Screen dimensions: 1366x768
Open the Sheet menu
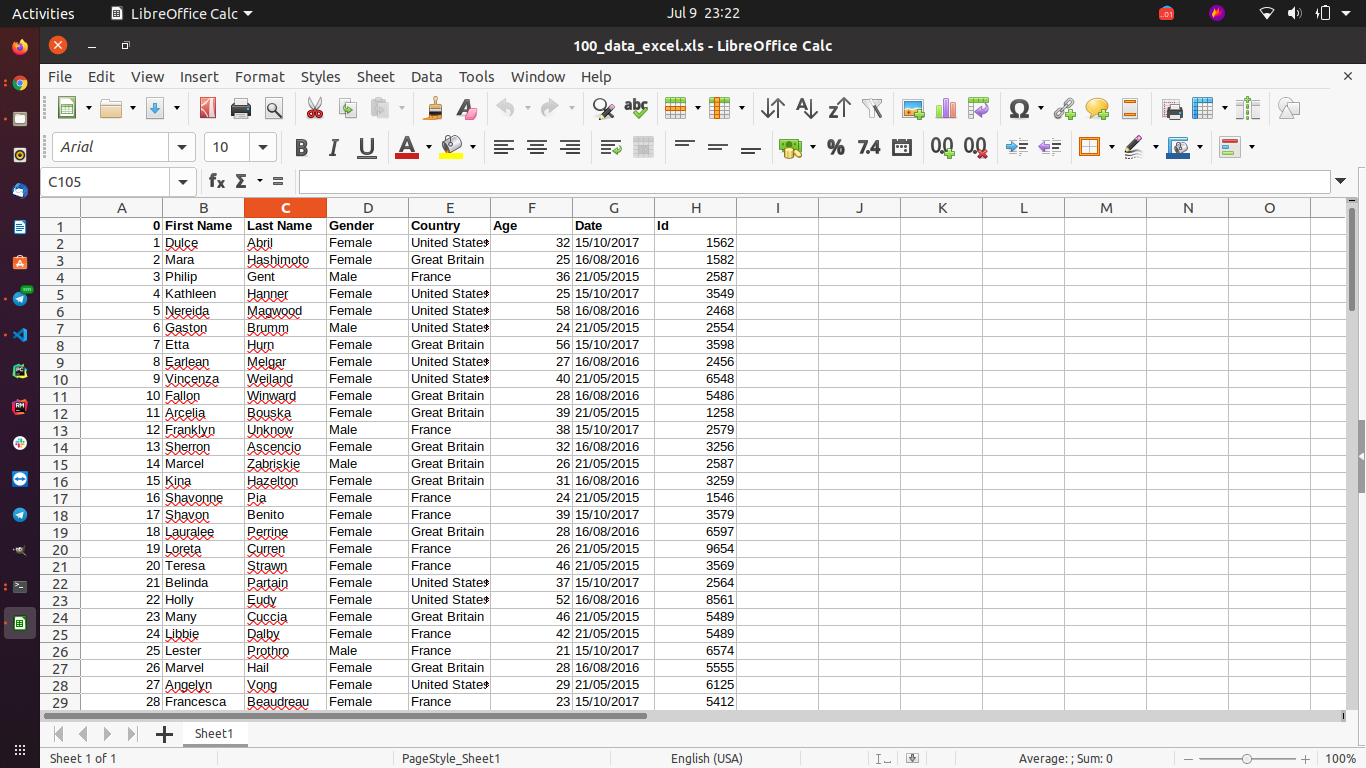tap(375, 76)
